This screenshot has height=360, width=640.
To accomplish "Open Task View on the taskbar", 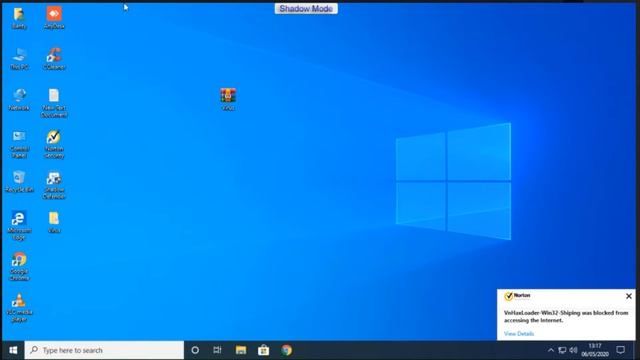I will [217, 350].
